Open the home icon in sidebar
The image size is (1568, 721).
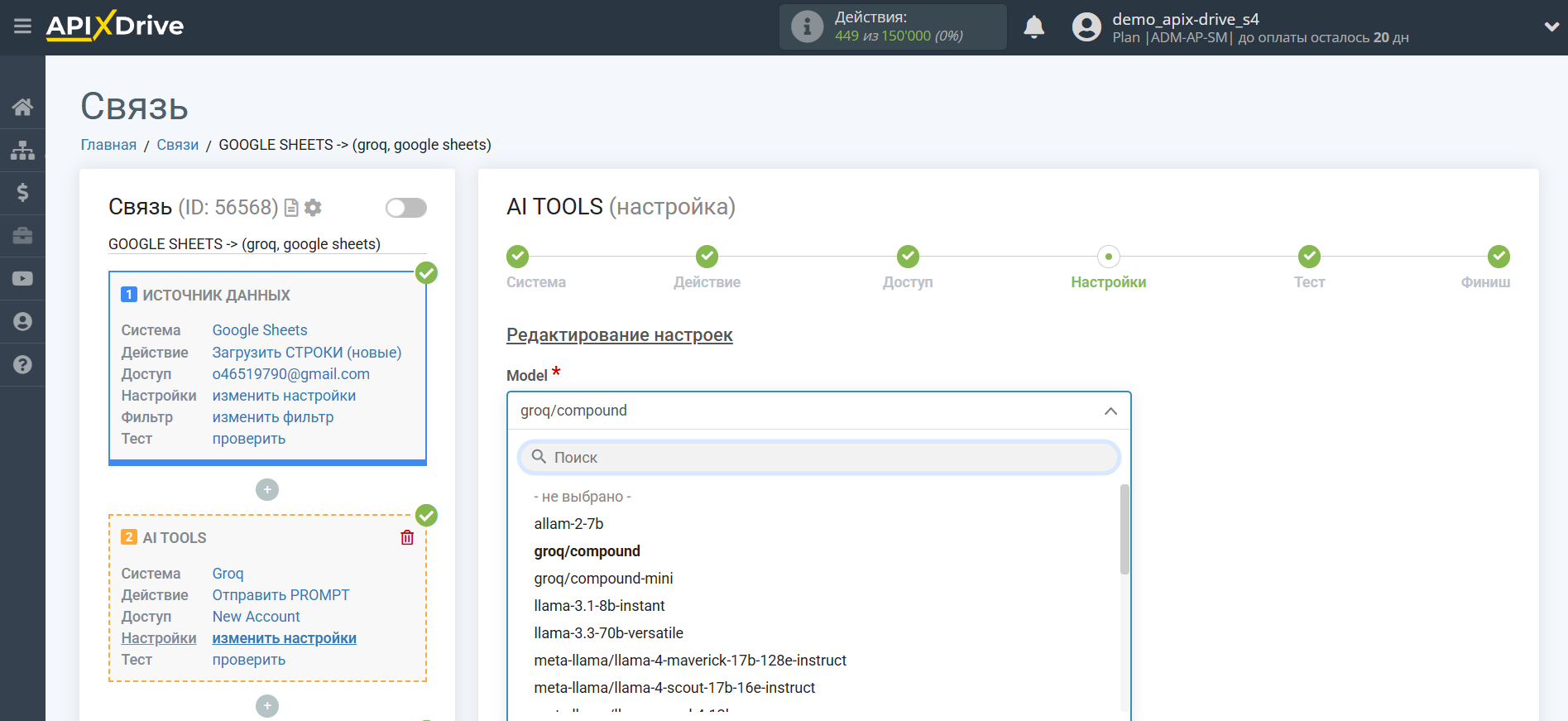[x=22, y=107]
